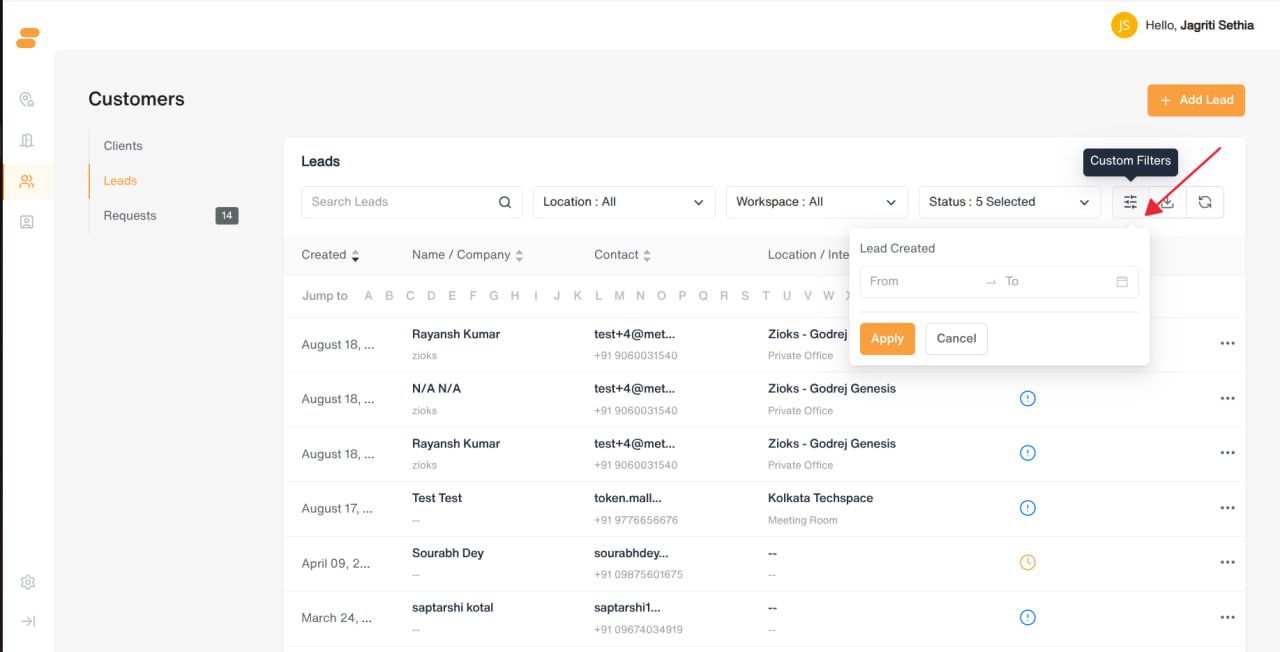Screen dimensions: 1280x652
Task: Sort by Created column arrows
Action: pos(355,256)
